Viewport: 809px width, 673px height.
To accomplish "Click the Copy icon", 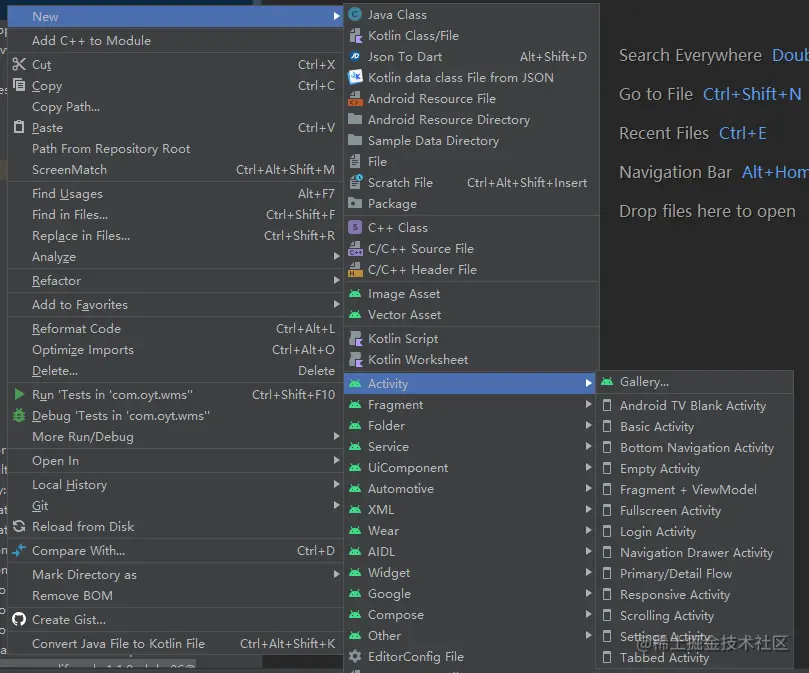I will [x=19, y=85].
